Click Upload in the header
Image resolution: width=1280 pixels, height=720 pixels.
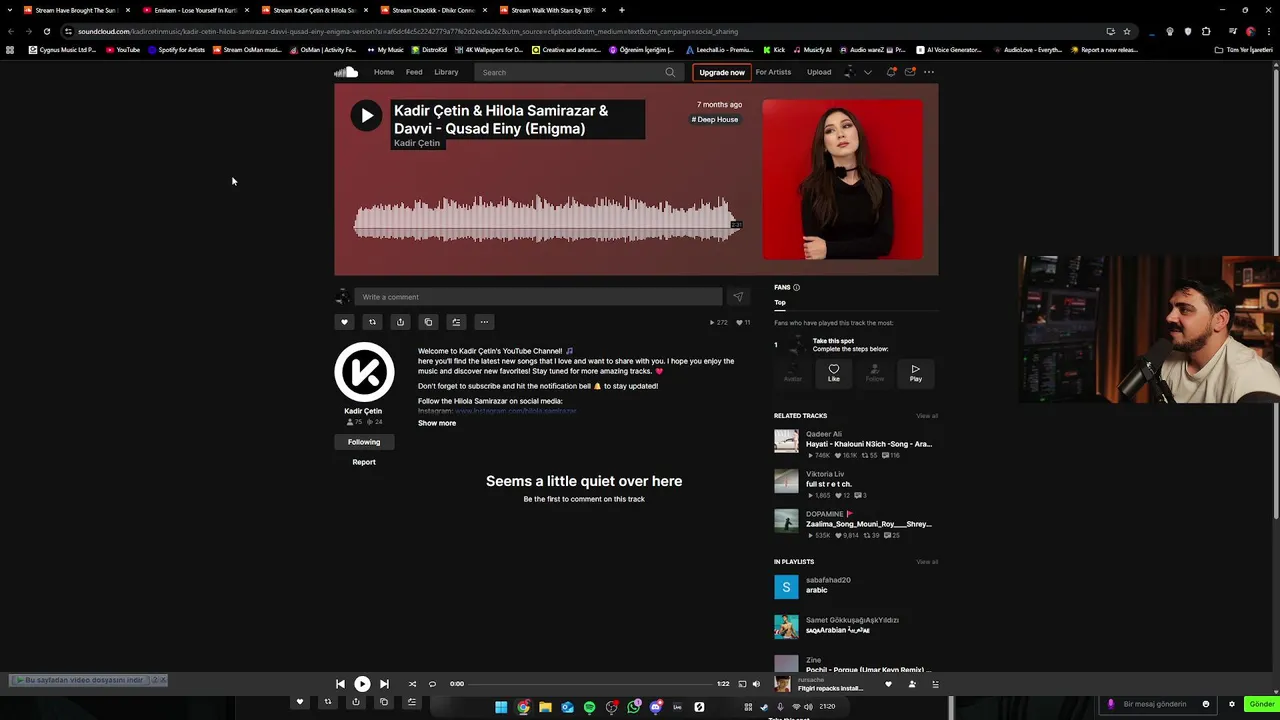(x=819, y=72)
